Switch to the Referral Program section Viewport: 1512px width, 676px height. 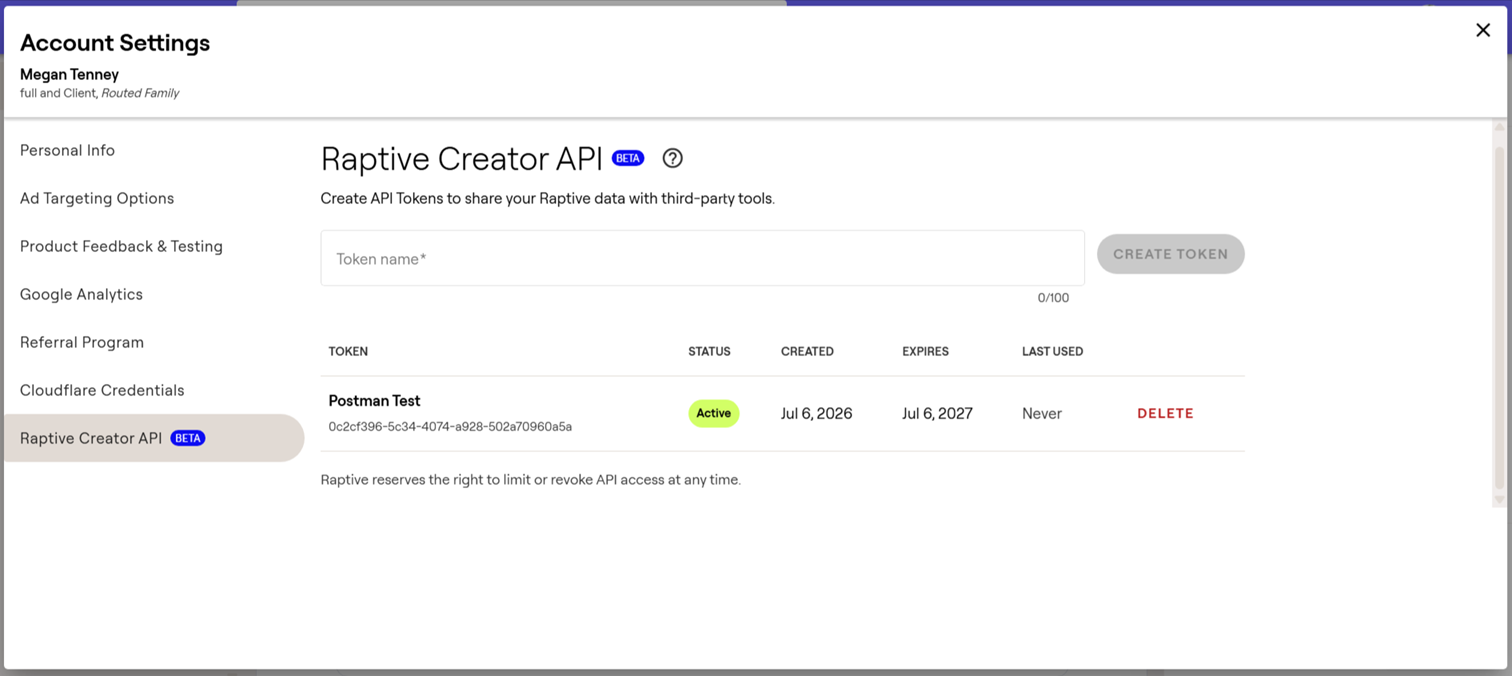[82, 342]
